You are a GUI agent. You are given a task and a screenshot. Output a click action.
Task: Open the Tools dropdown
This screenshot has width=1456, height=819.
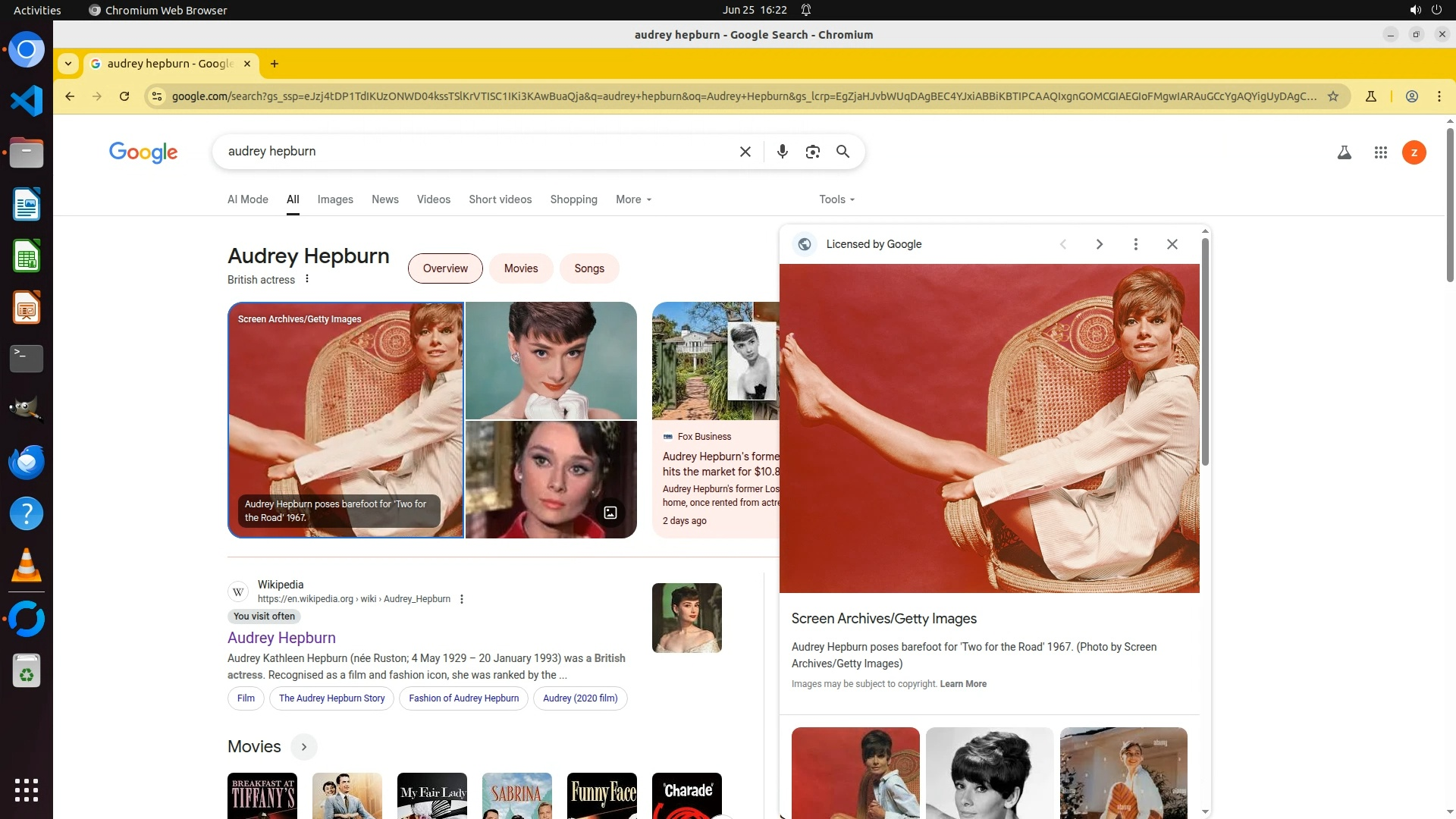[836, 199]
